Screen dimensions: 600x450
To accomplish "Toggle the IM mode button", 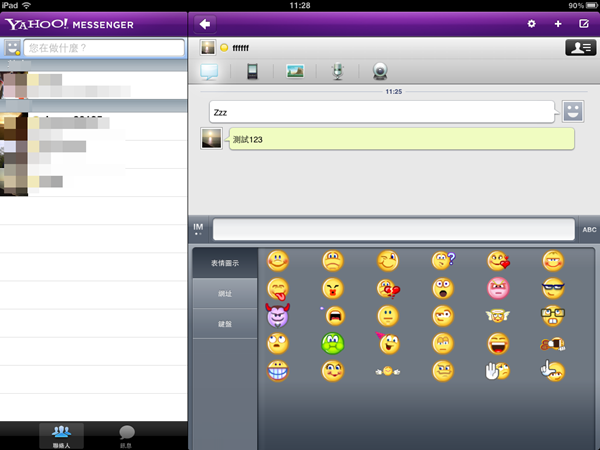I will point(198,229).
